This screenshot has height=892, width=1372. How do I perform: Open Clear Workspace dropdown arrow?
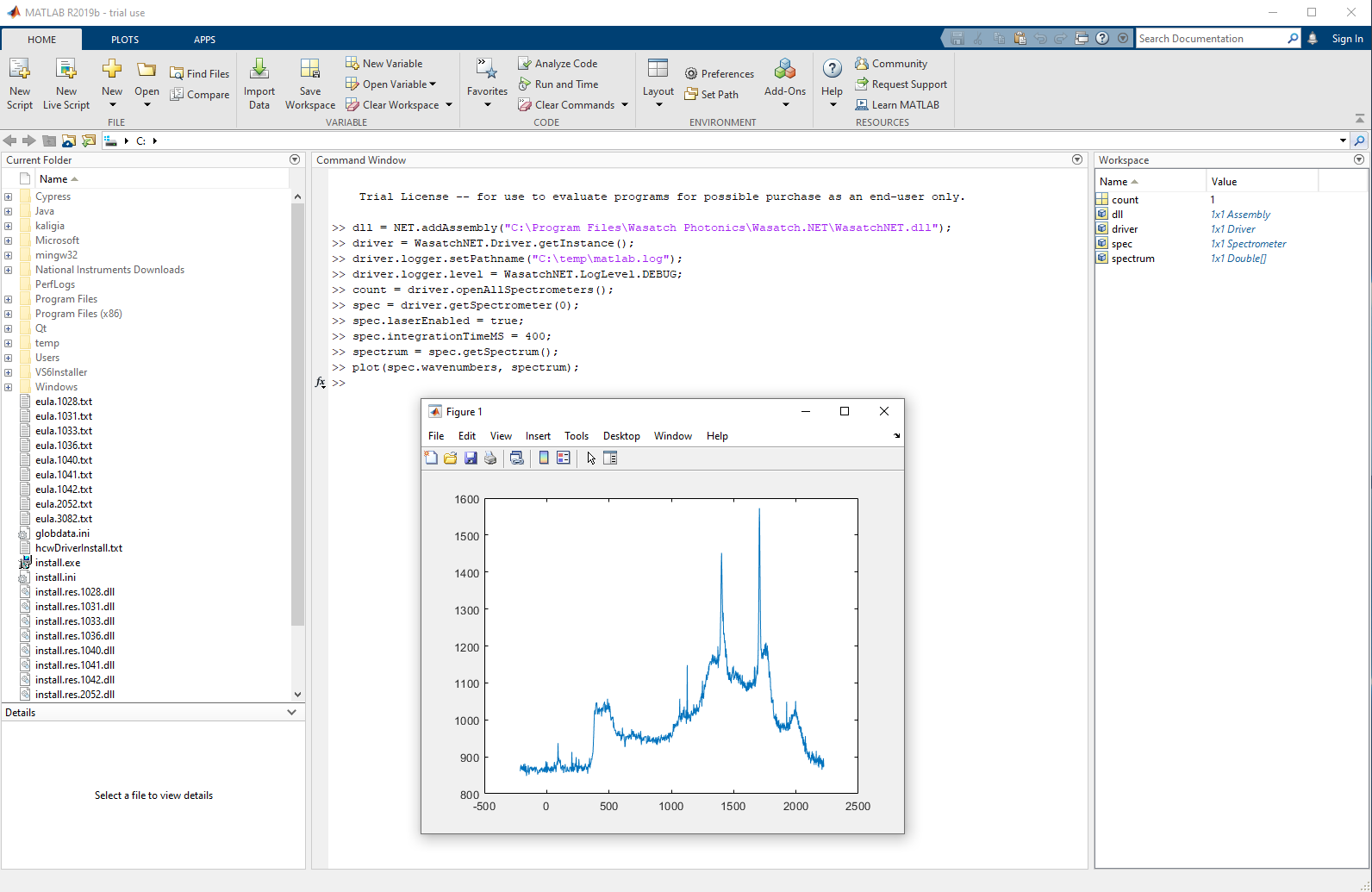(449, 105)
